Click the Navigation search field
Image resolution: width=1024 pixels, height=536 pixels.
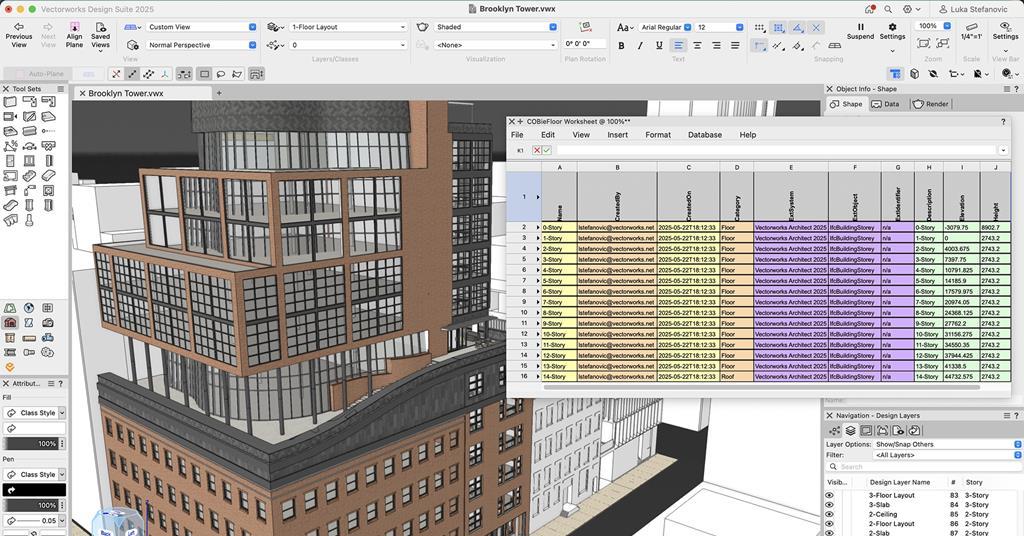[x=923, y=467]
